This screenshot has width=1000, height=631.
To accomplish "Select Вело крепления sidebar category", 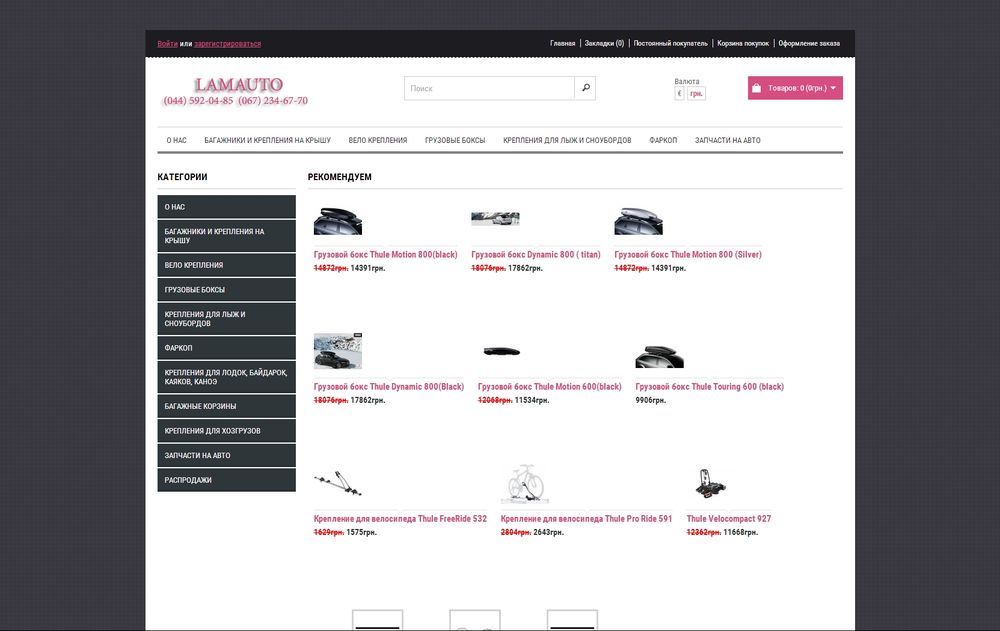I will click(x=226, y=265).
